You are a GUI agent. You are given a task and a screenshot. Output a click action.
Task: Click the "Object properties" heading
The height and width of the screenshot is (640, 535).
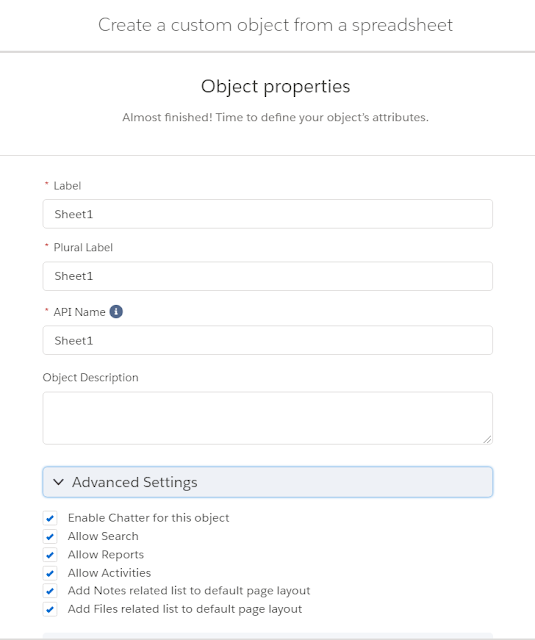275,87
